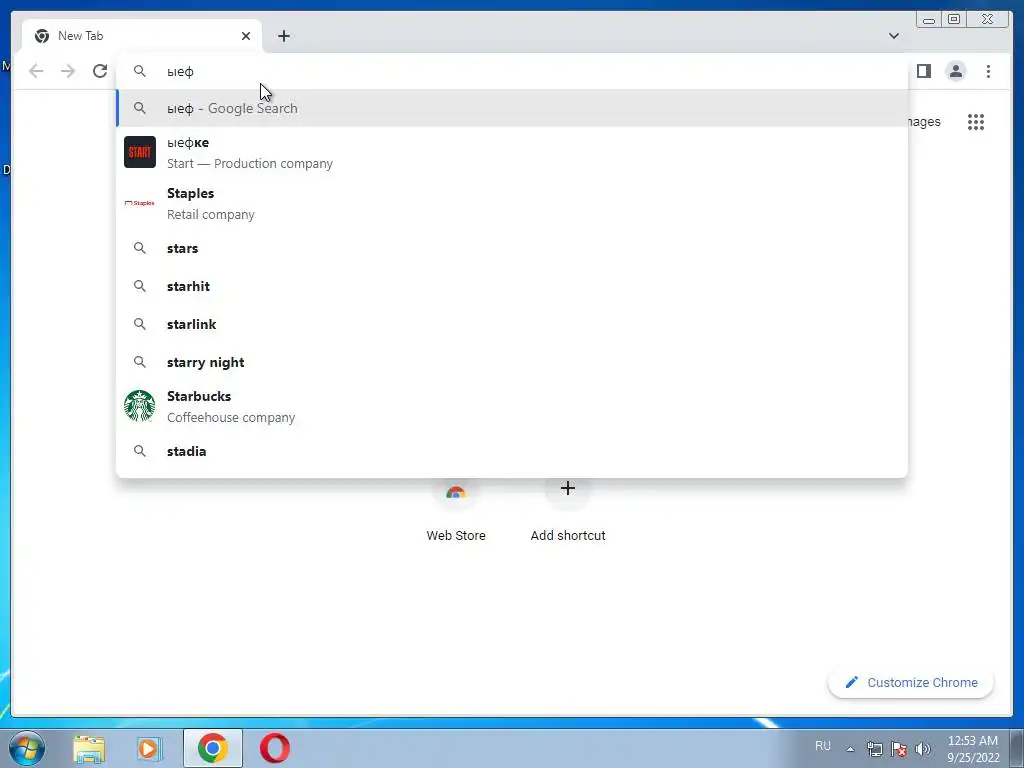This screenshot has width=1024, height=768.
Task: Open the Images link
Action: [923, 122]
